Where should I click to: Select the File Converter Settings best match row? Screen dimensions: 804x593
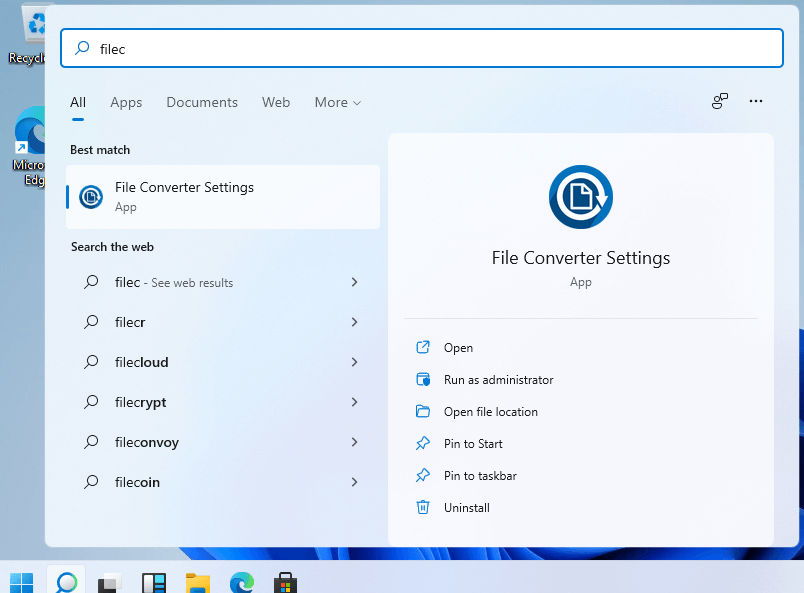(223, 197)
